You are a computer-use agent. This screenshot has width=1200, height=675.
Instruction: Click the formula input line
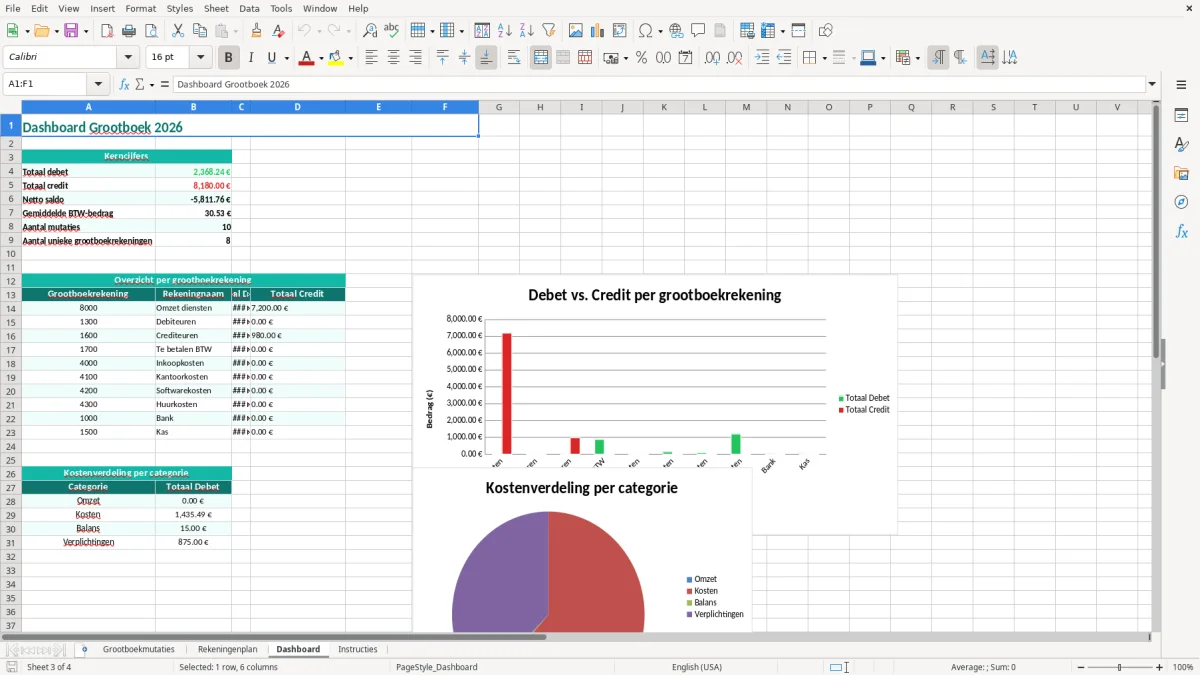[x=659, y=84]
